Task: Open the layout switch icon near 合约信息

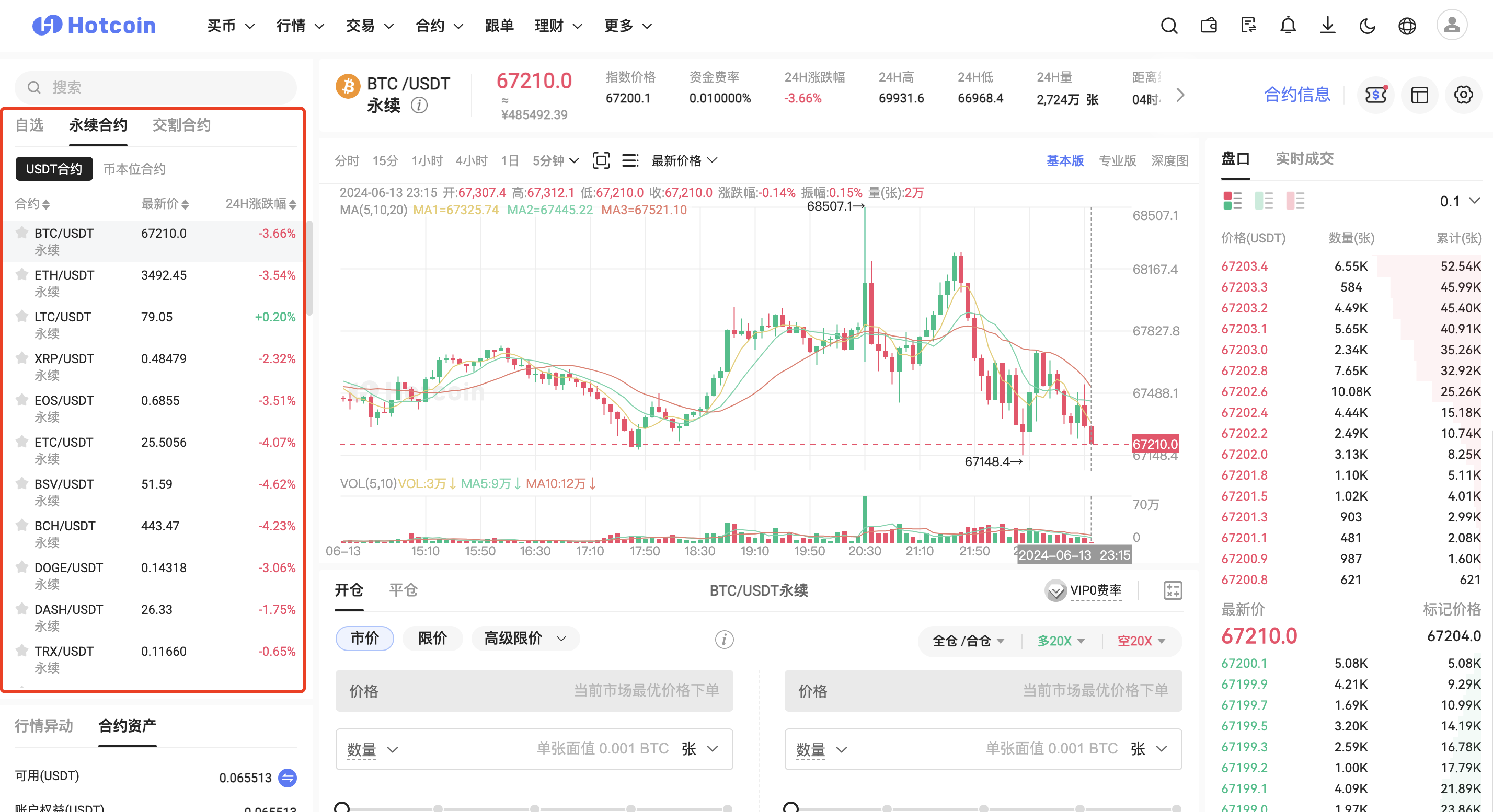Action: tap(1419, 95)
